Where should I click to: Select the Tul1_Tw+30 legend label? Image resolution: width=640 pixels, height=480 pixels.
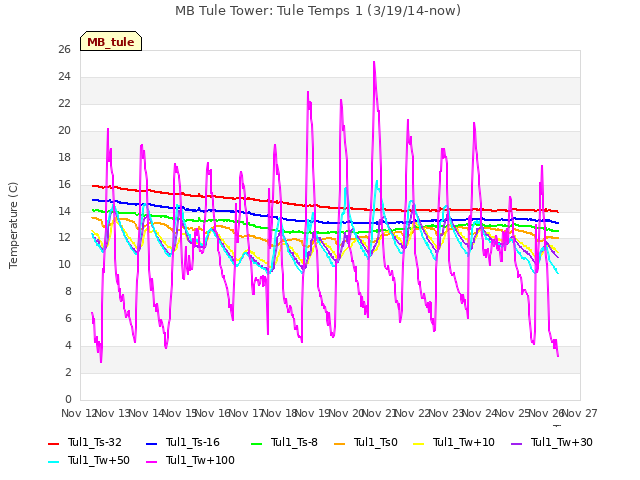coord(562,442)
